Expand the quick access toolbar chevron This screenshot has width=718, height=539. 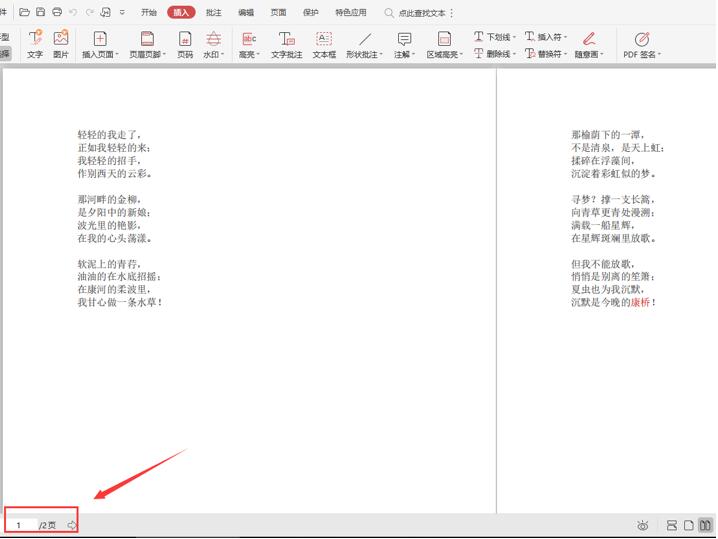click(x=122, y=12)
